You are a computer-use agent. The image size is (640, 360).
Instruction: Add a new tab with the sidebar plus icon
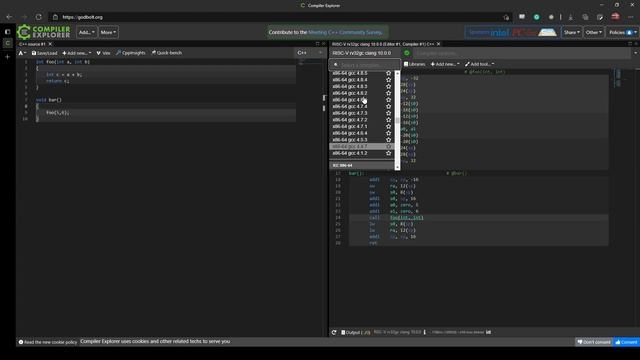tap(7, 57)
